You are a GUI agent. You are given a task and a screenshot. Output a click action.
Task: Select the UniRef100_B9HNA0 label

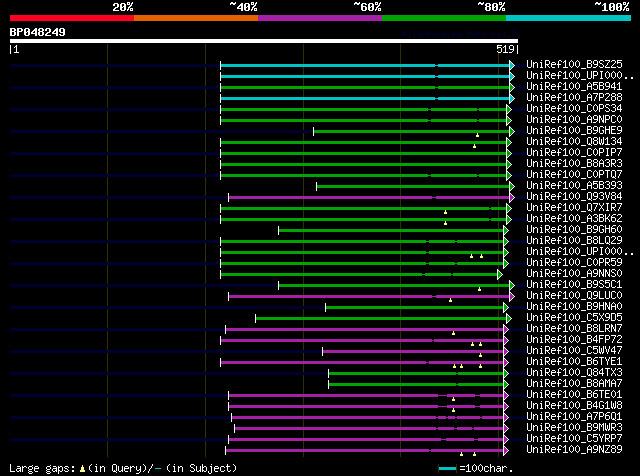click(x=574, y=307)
